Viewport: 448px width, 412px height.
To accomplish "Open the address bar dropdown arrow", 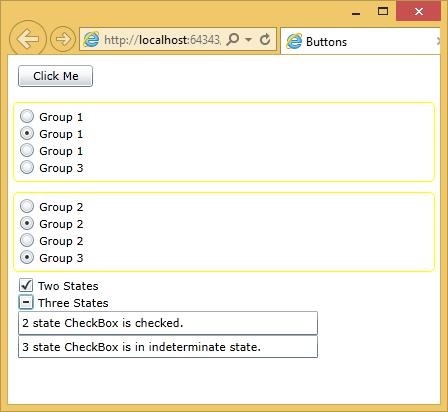I will [248, 40].
